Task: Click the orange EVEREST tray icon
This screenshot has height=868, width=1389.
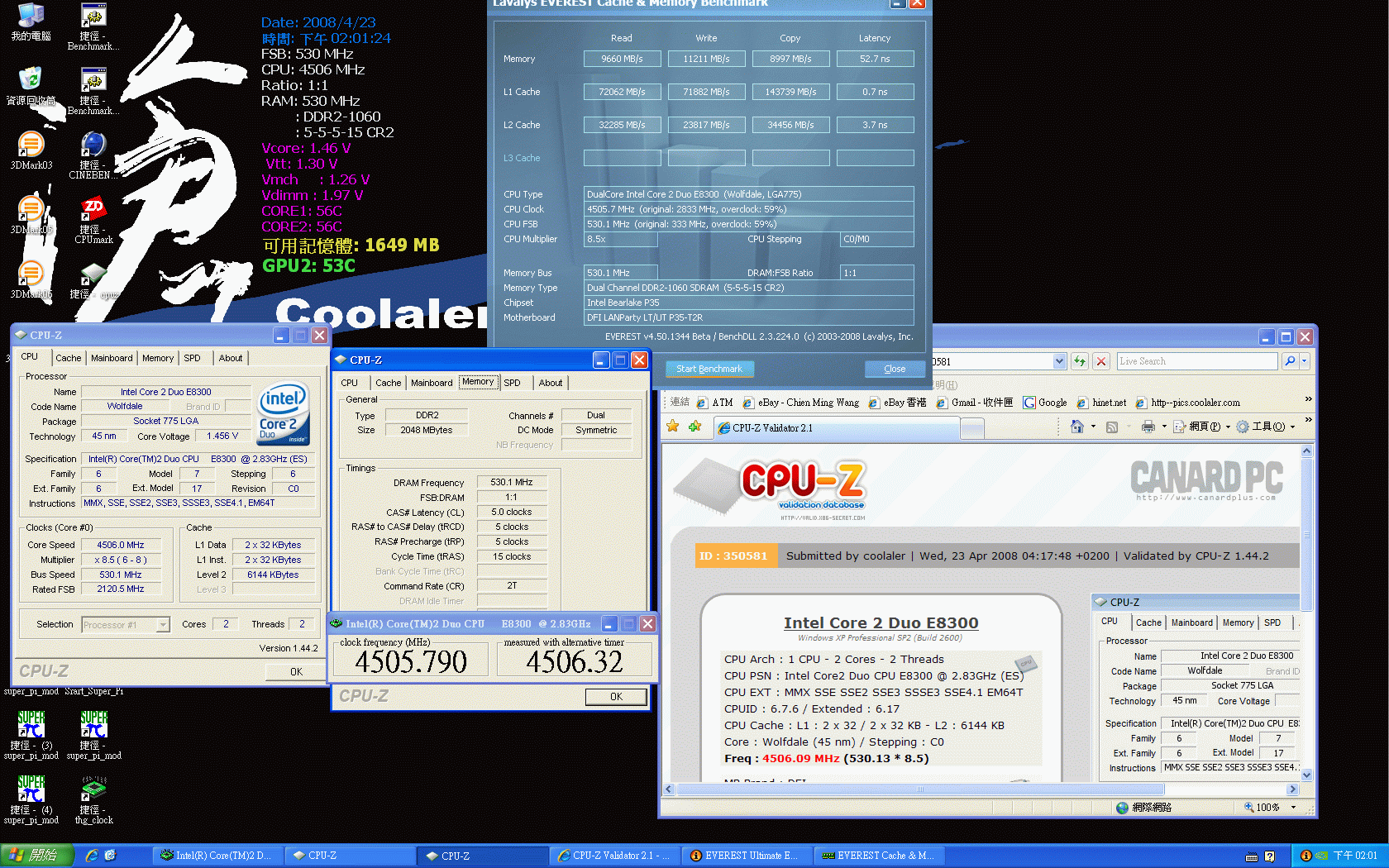Action: click(1305, 856)
